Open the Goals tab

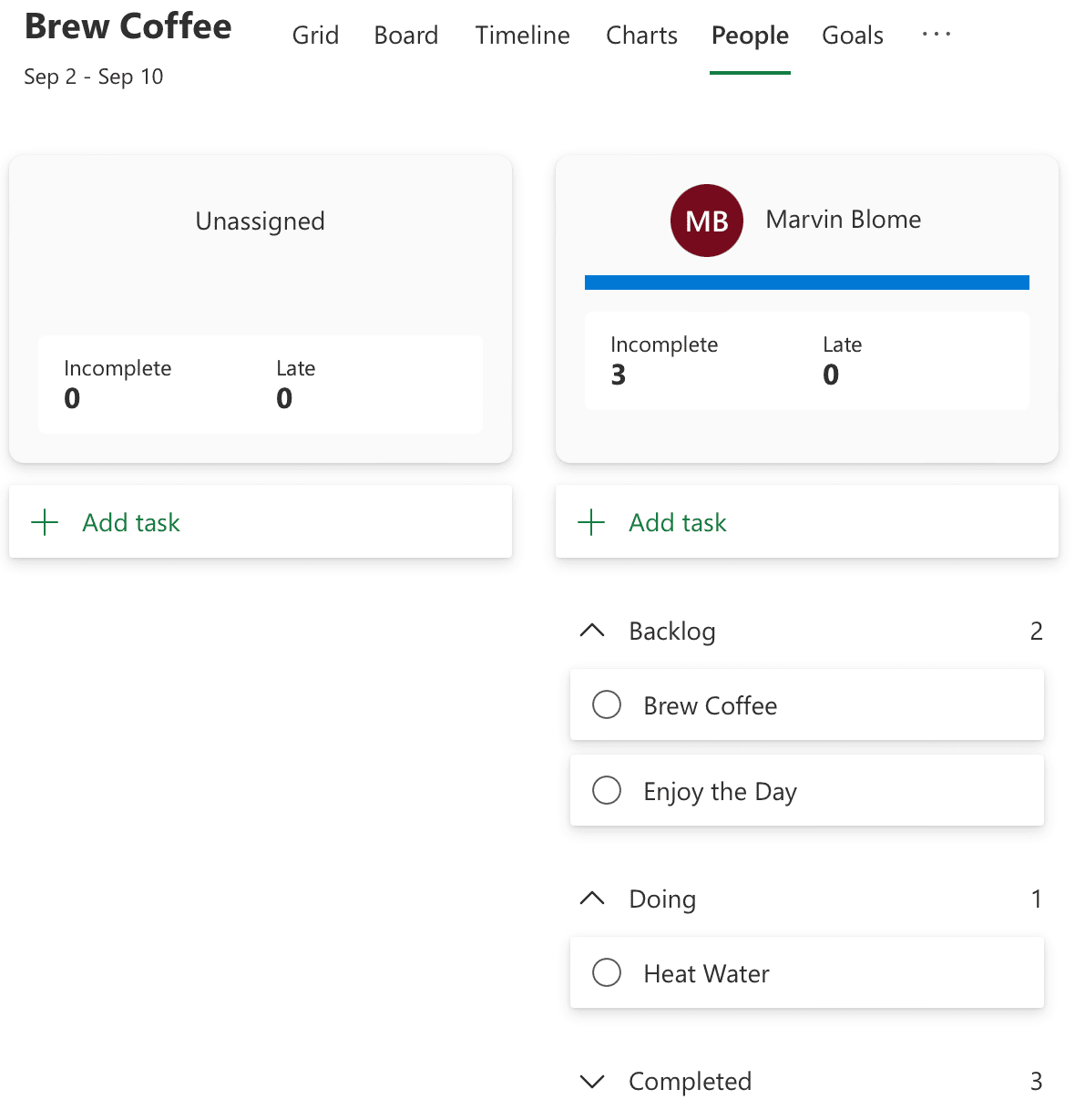point(852,36)
